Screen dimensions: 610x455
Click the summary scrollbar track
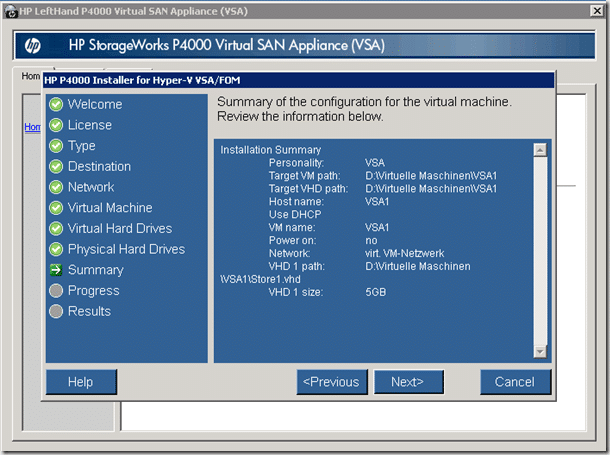pyautogui.click(x=540, y=251)
